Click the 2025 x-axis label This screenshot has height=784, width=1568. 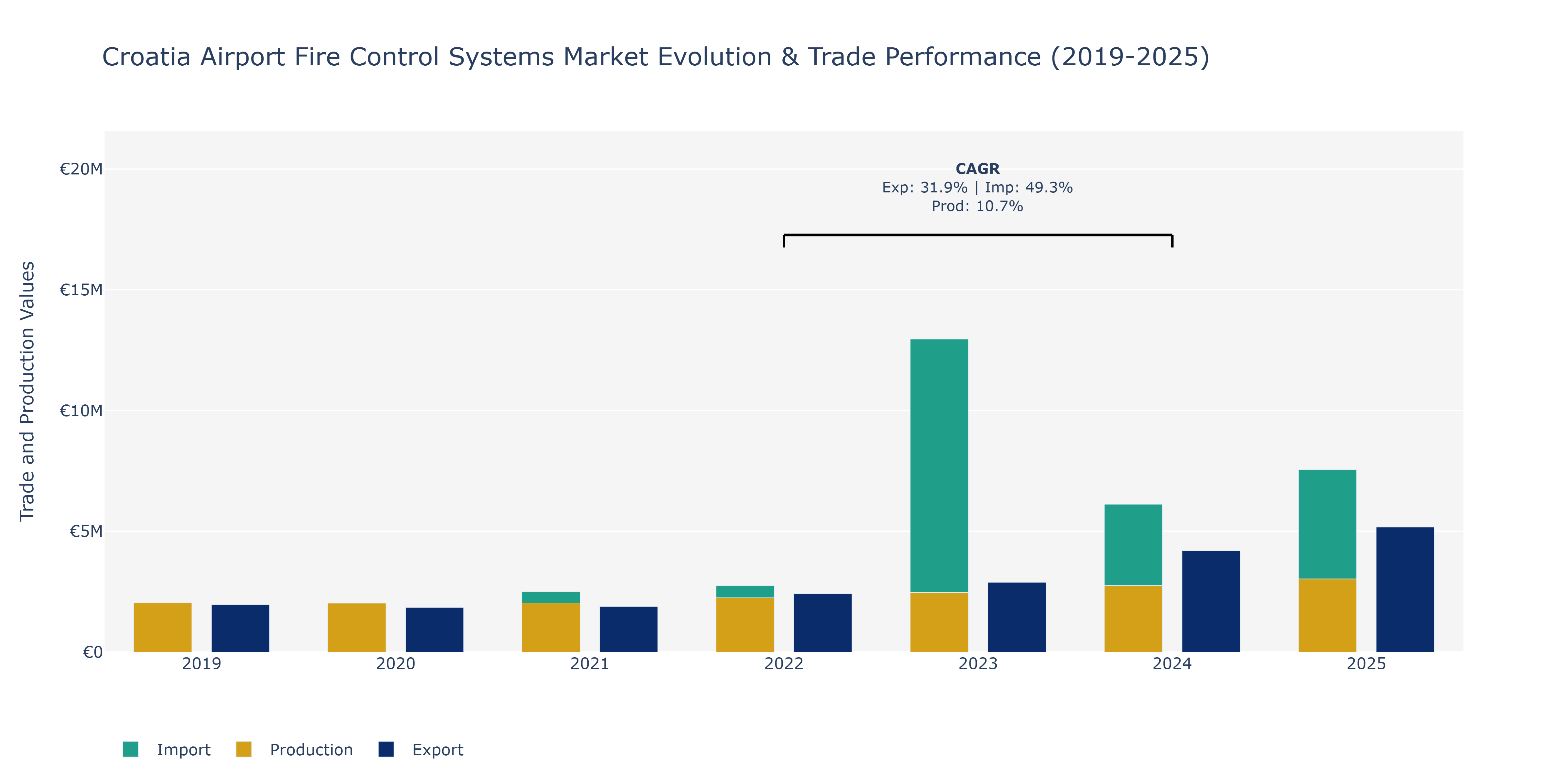pyautogui.click(x=1366, y=663)
